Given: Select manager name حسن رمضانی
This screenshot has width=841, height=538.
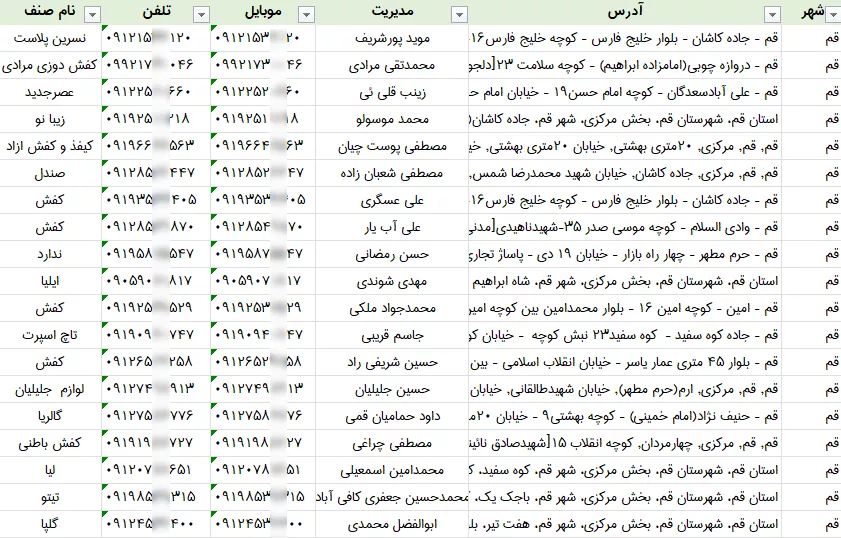Looking at the screenshot, I should pos(392,254).
